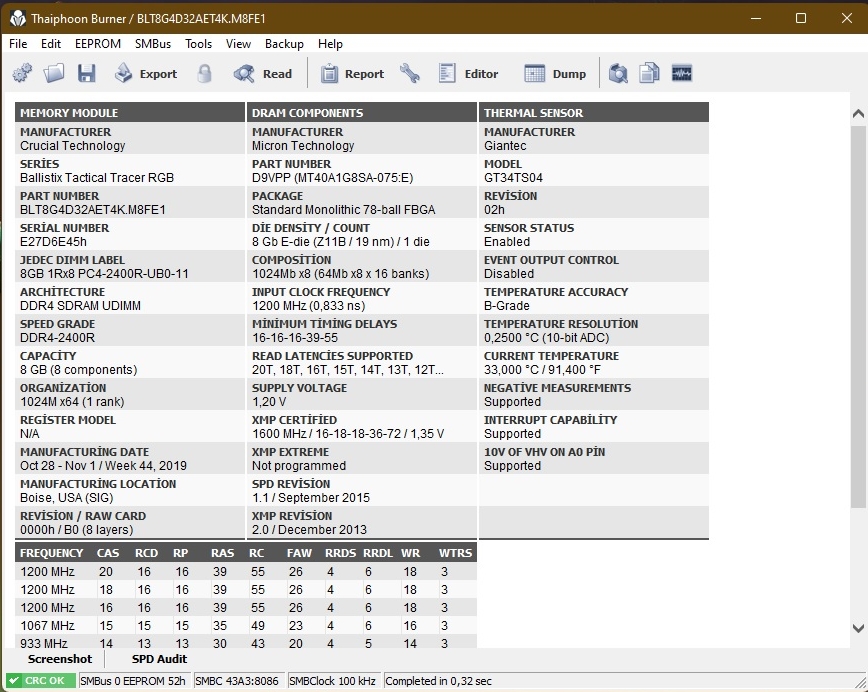Minimize the Thaiphoon Burner window

[756, 18]
